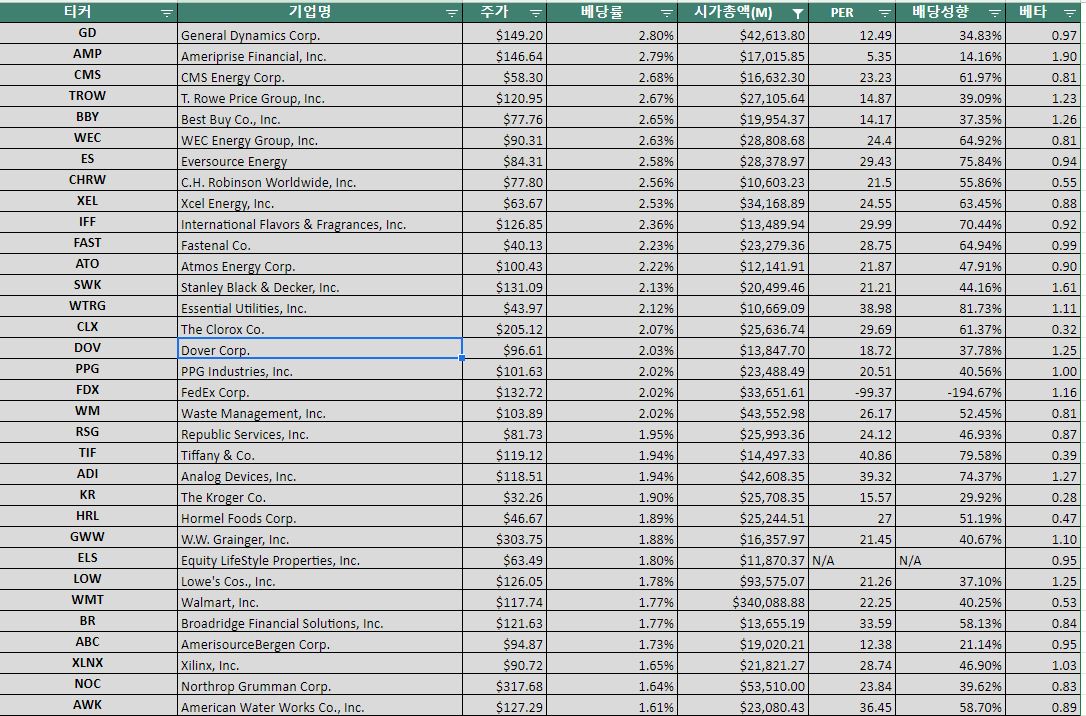
Task: Select the XEL ticker cell
Action: (88, 202)
